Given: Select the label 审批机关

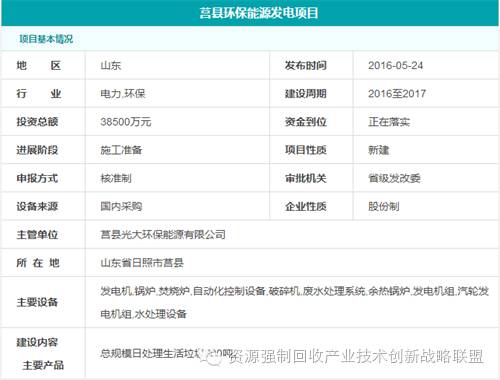Looking at the screenshot, I should click(306, 178).
